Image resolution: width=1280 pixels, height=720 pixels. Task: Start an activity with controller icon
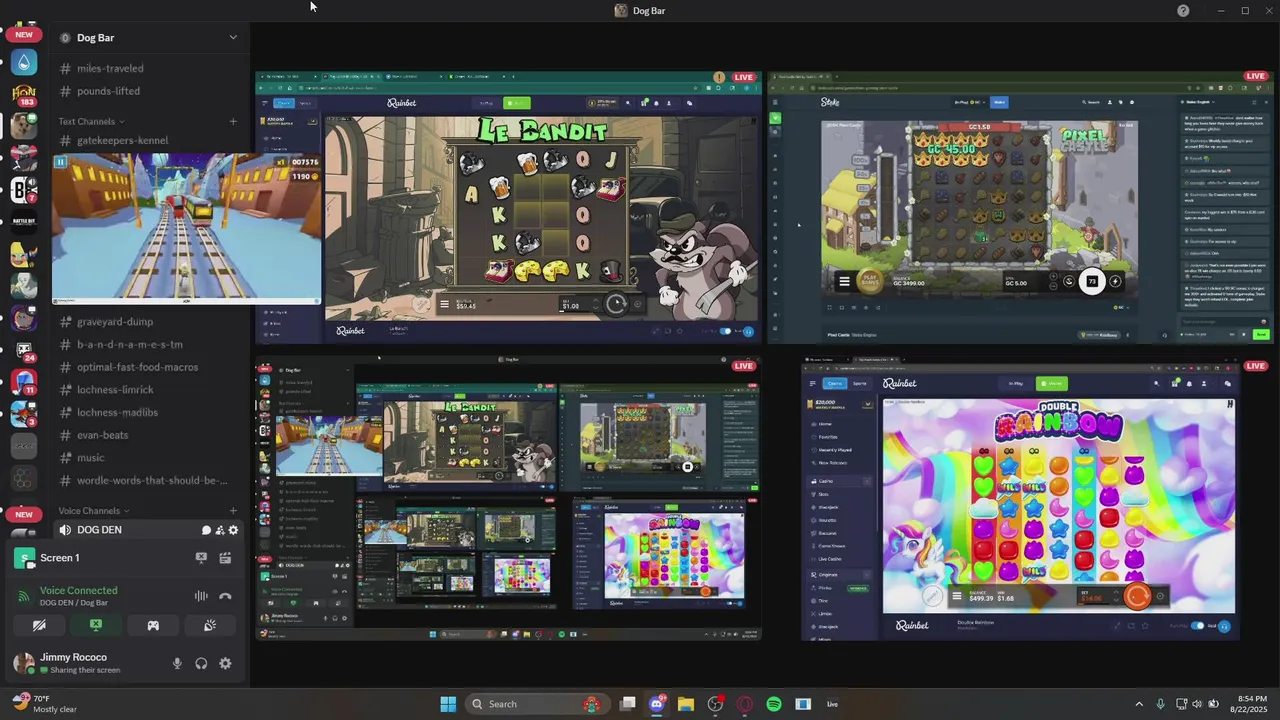click(153, 625)
